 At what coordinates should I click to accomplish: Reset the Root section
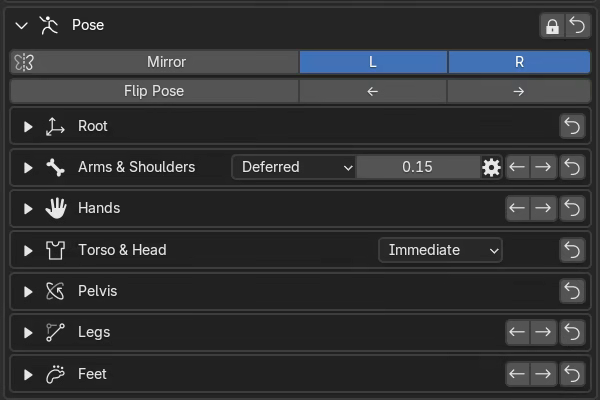click(x=572, y=126)
